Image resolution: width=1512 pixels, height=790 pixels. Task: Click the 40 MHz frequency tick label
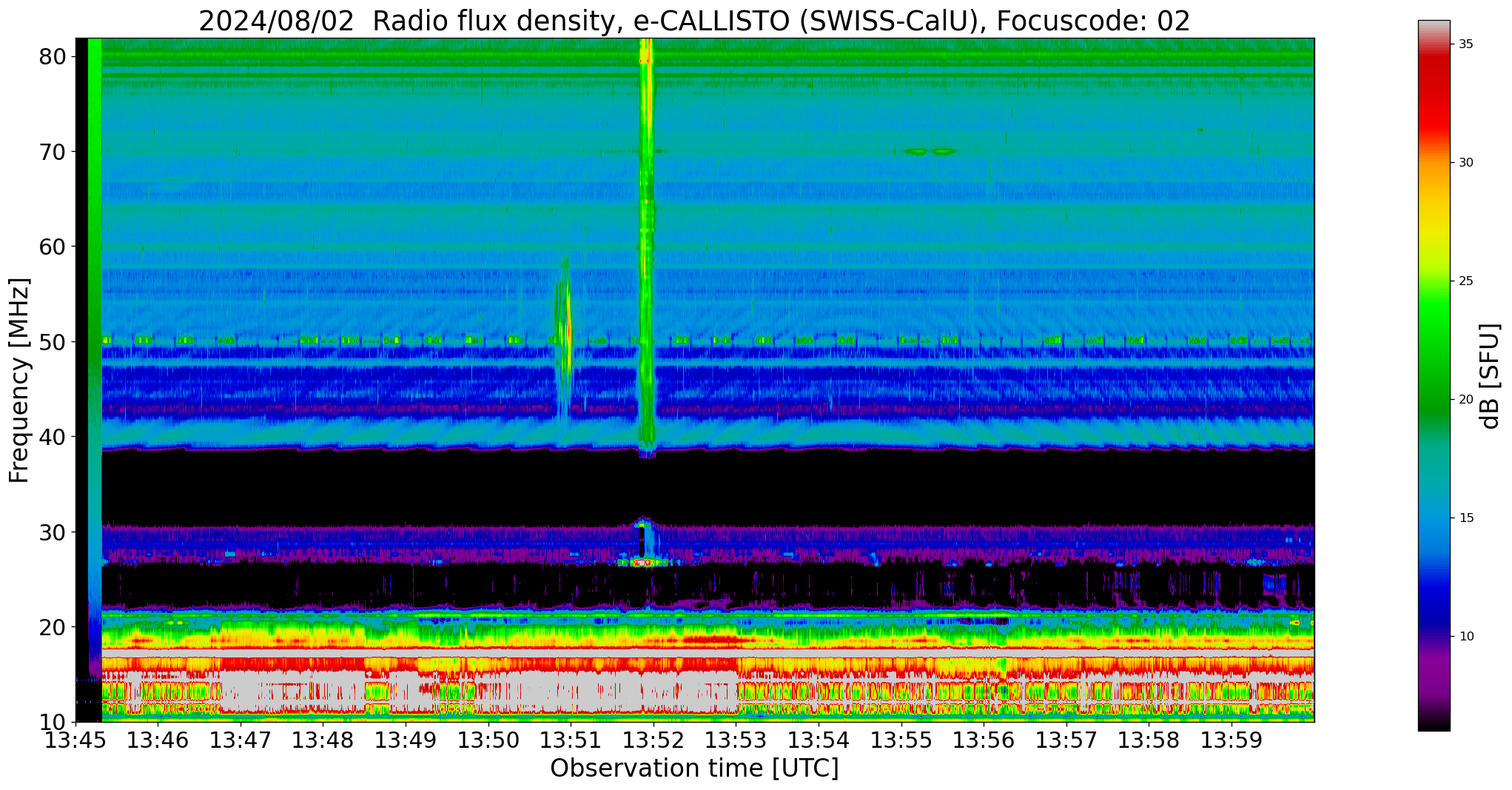pos(53,437)
